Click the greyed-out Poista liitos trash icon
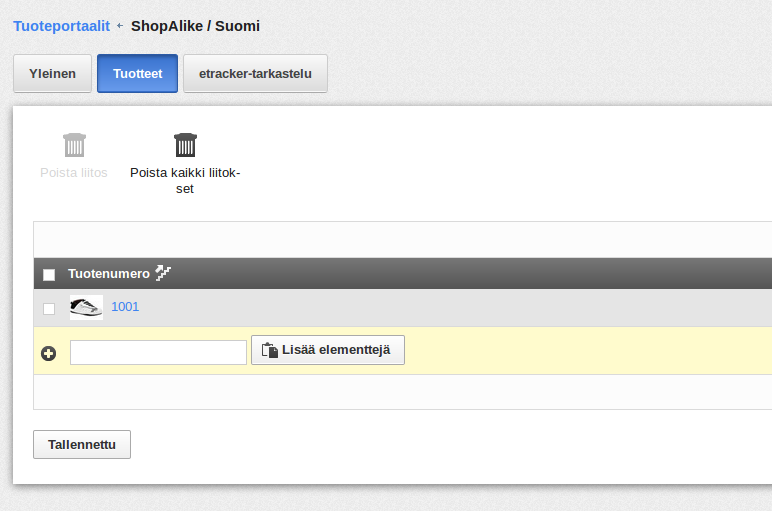This screenshot has width=772, height=511. (74, 145)
